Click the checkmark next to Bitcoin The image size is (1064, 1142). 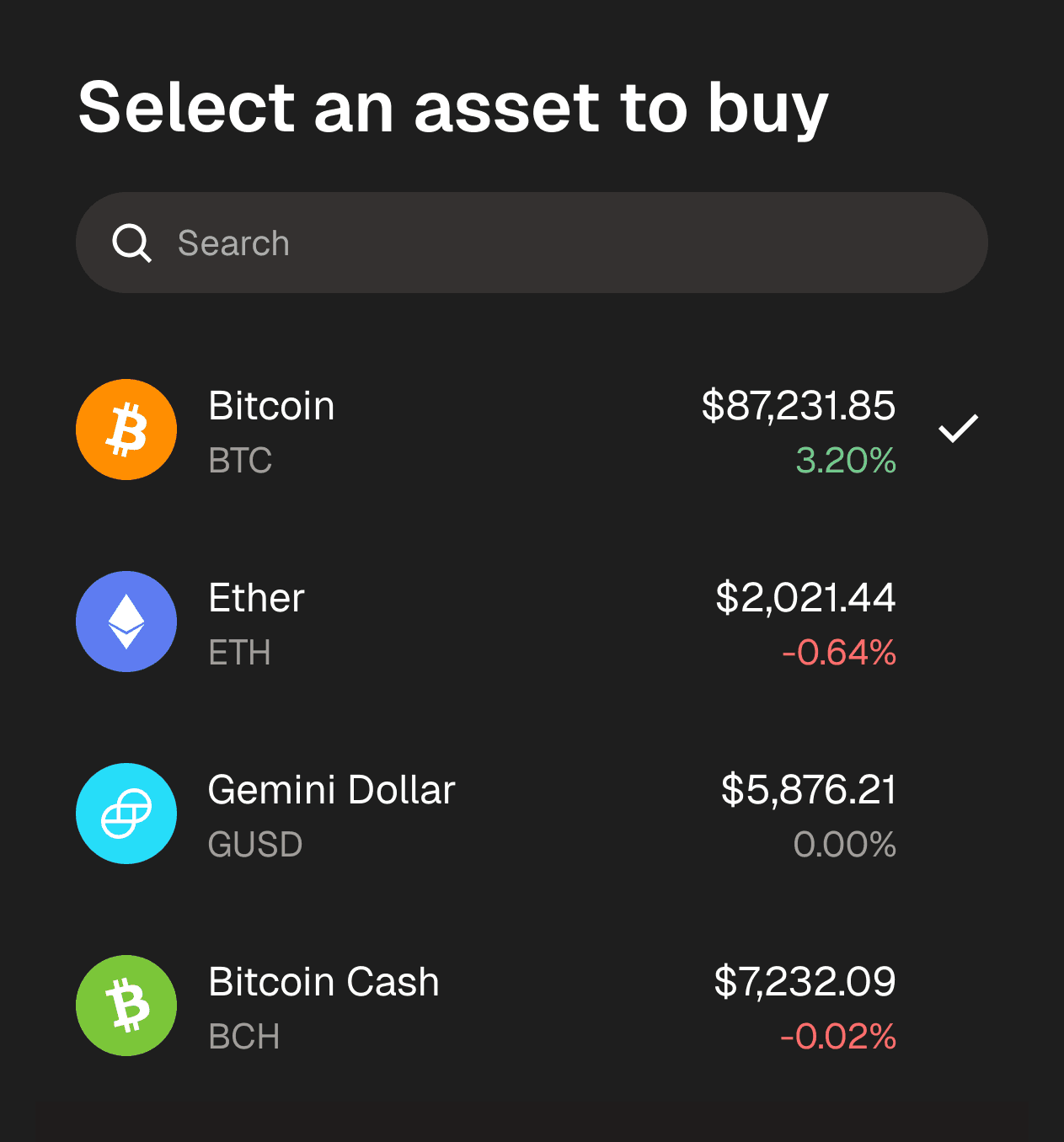(959, 429)
